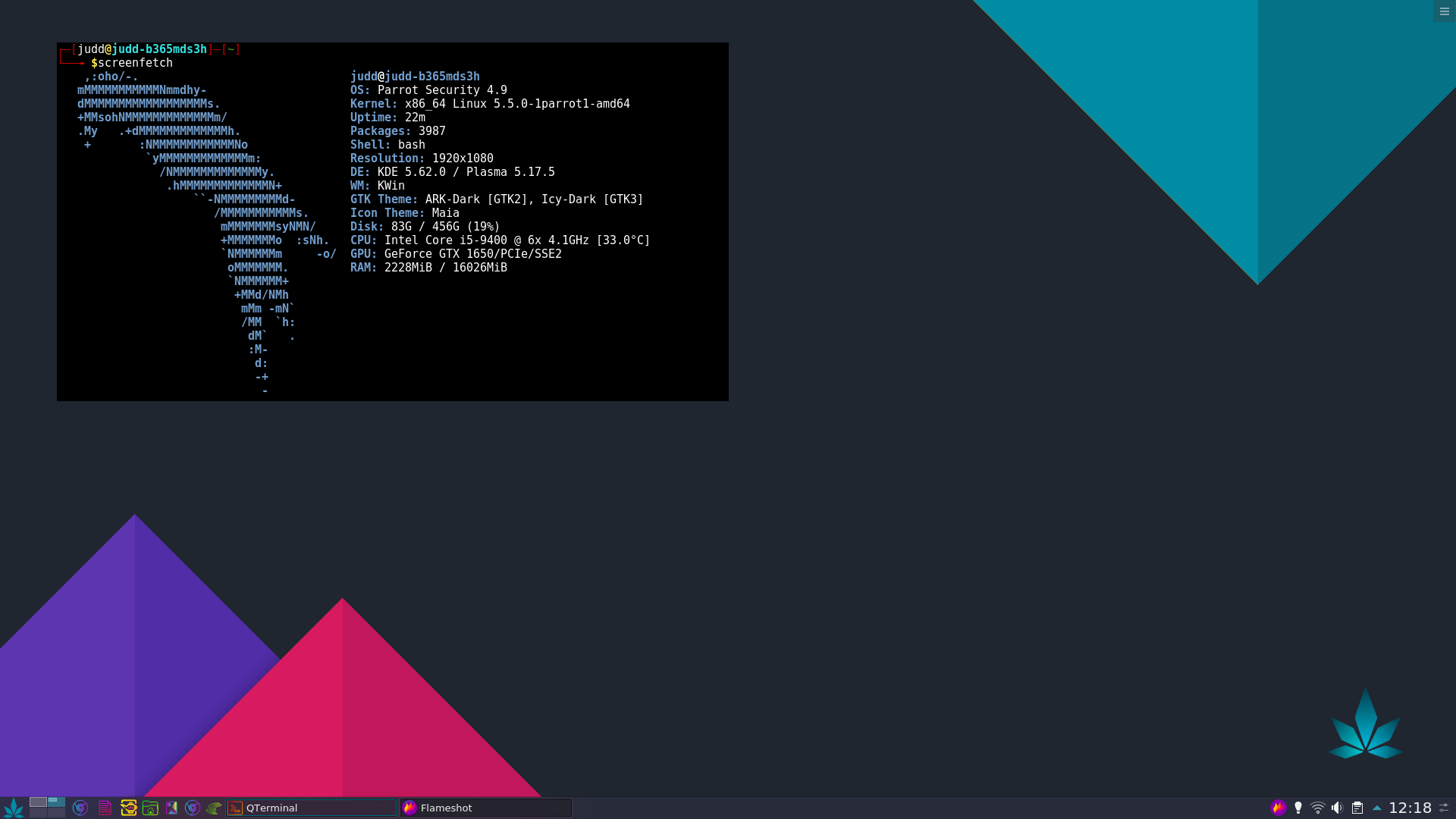Viewport: 1456px width, 819px height.
Task: Click the 'Uptime: 22m' line
Action: click(388, 118)
